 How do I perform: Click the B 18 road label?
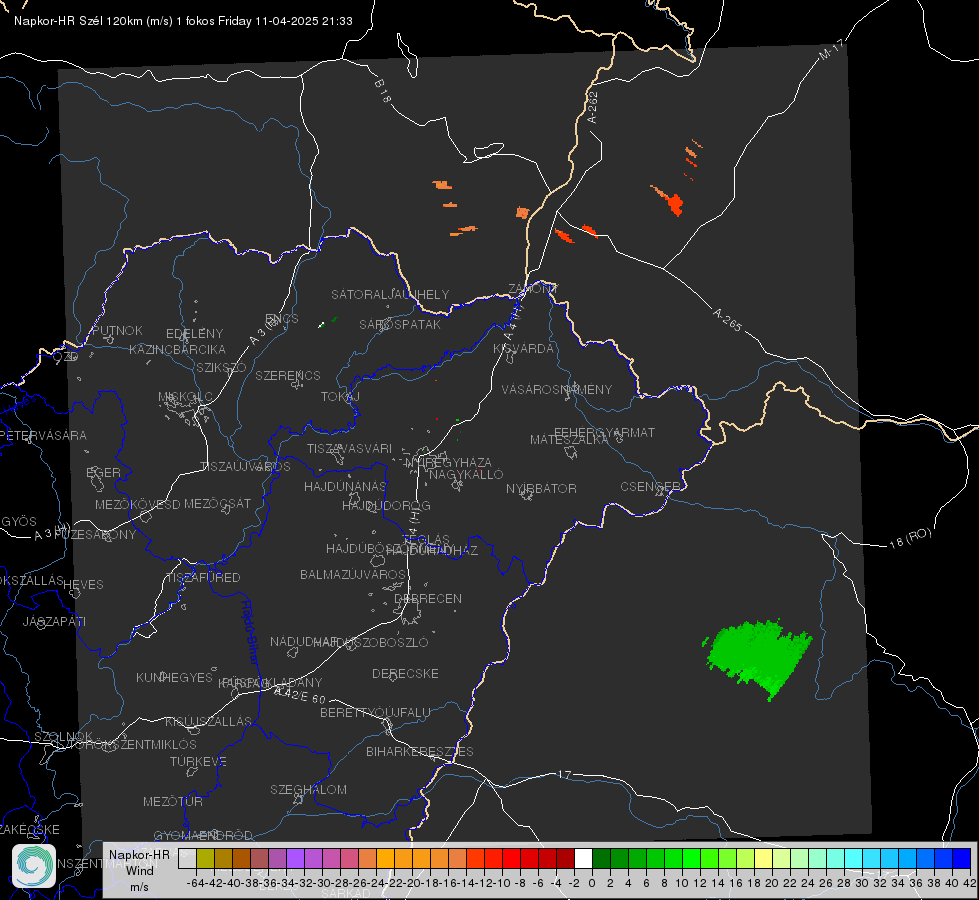(x=382, y=91)
